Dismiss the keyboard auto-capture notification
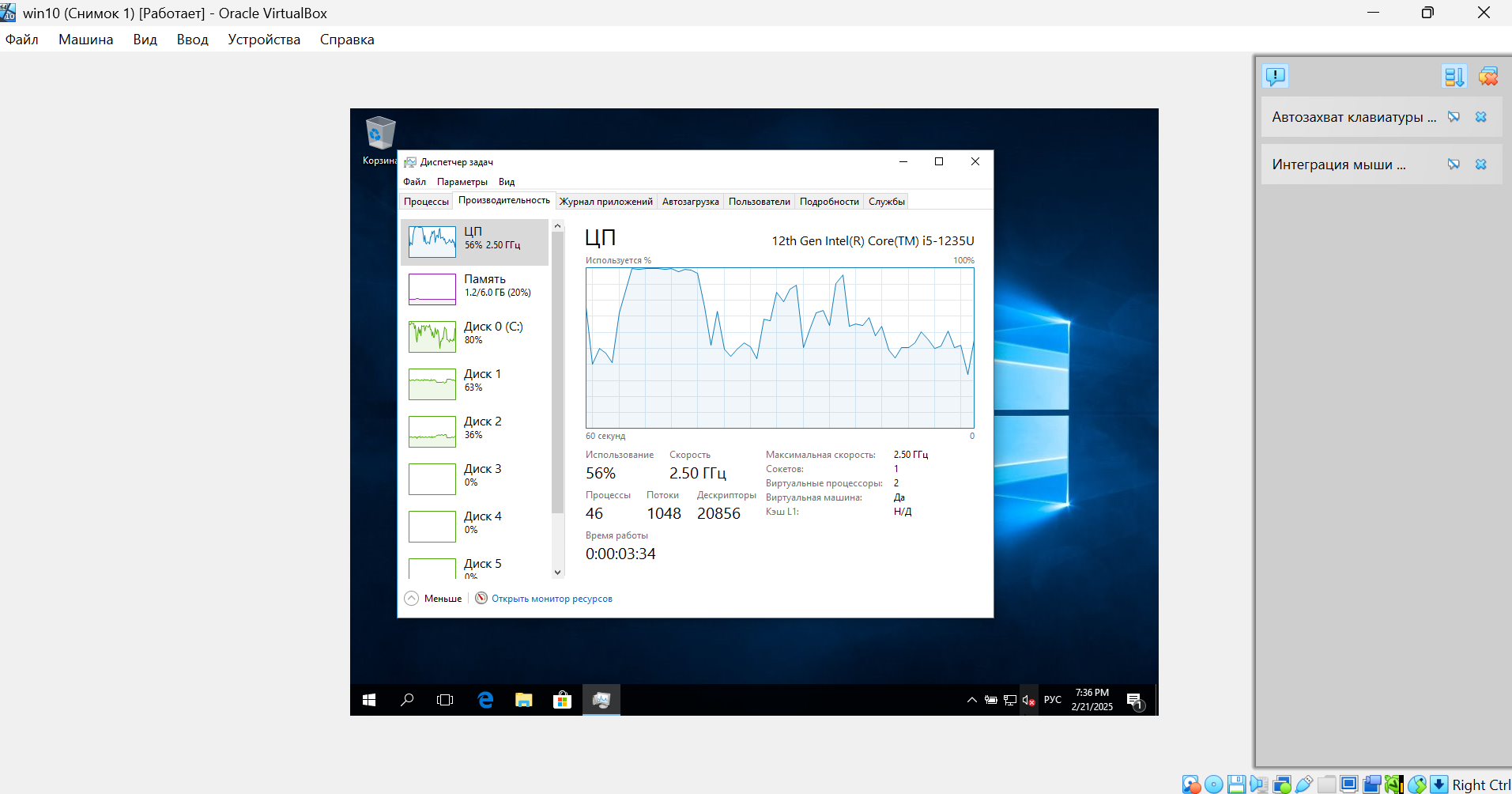Image resolution: width=1512 pixels, height=794 pixels. [1481, 117]
